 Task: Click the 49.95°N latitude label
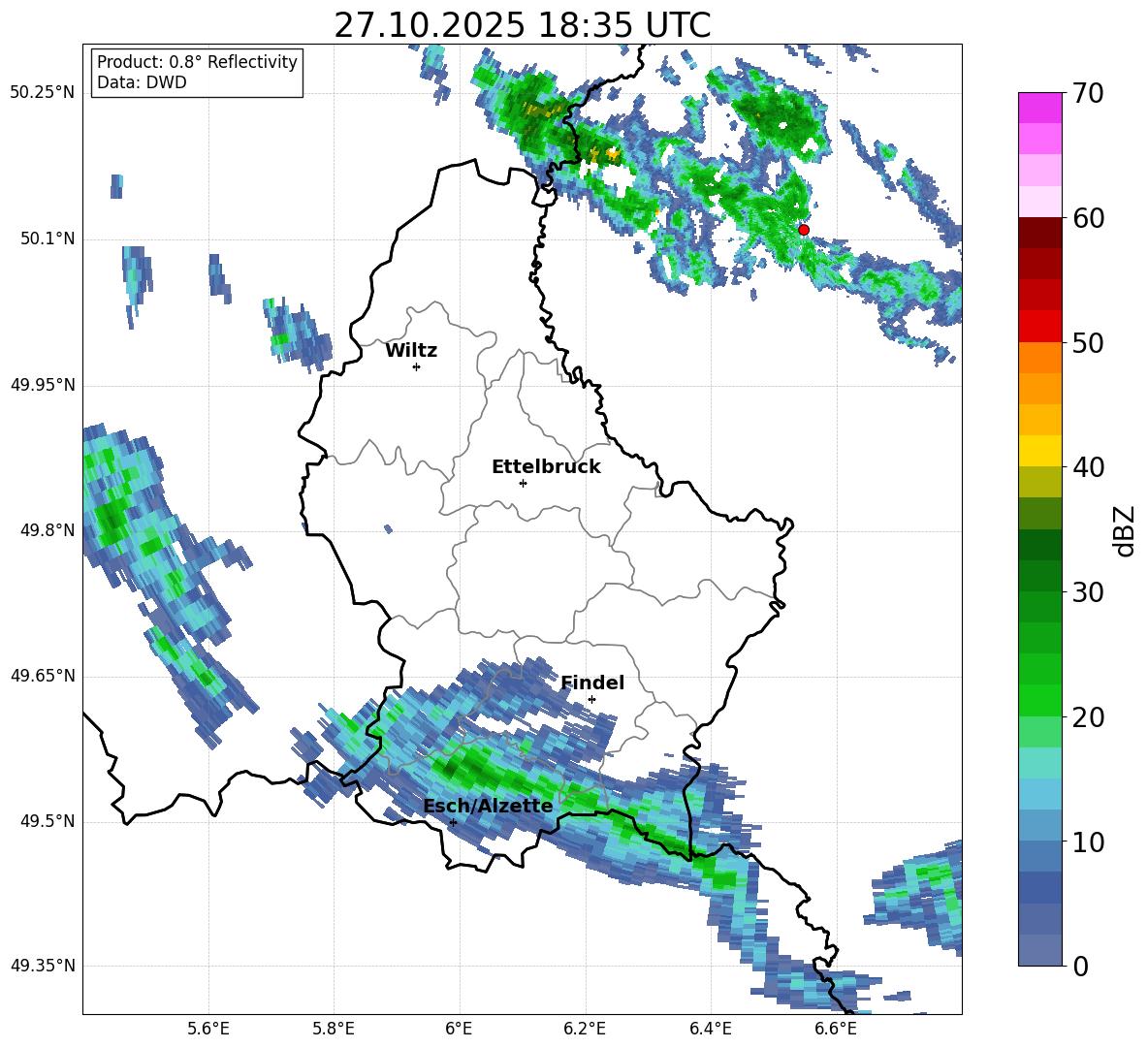[43, 385]
